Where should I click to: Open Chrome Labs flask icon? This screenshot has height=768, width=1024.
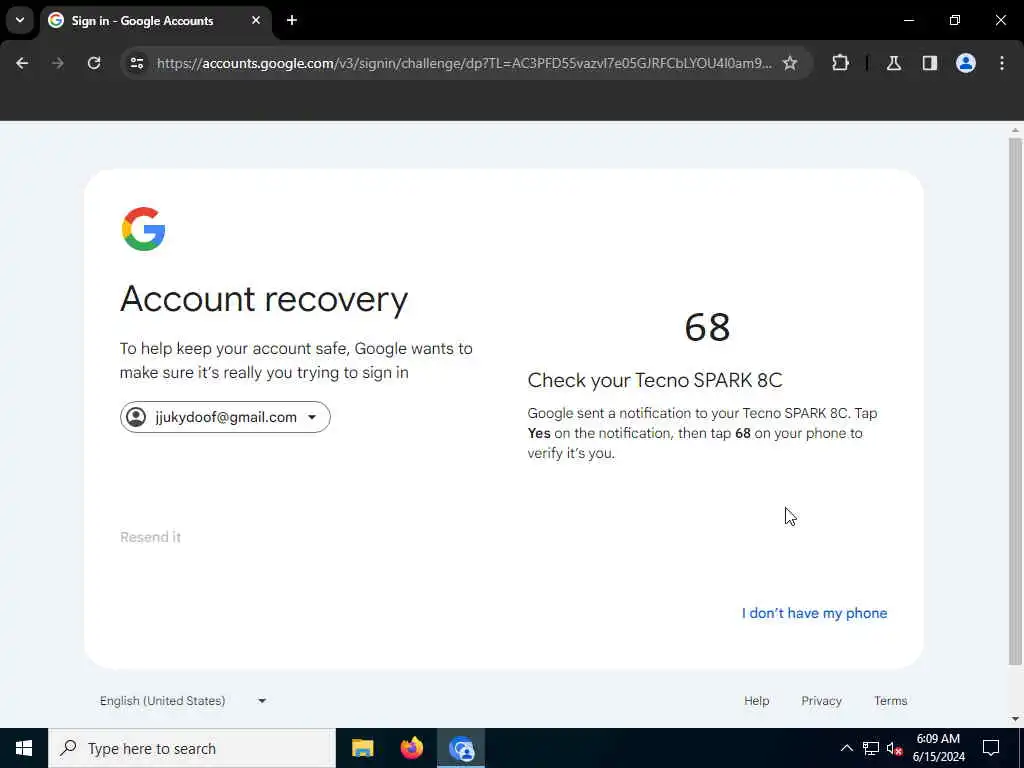pos(894,63)
